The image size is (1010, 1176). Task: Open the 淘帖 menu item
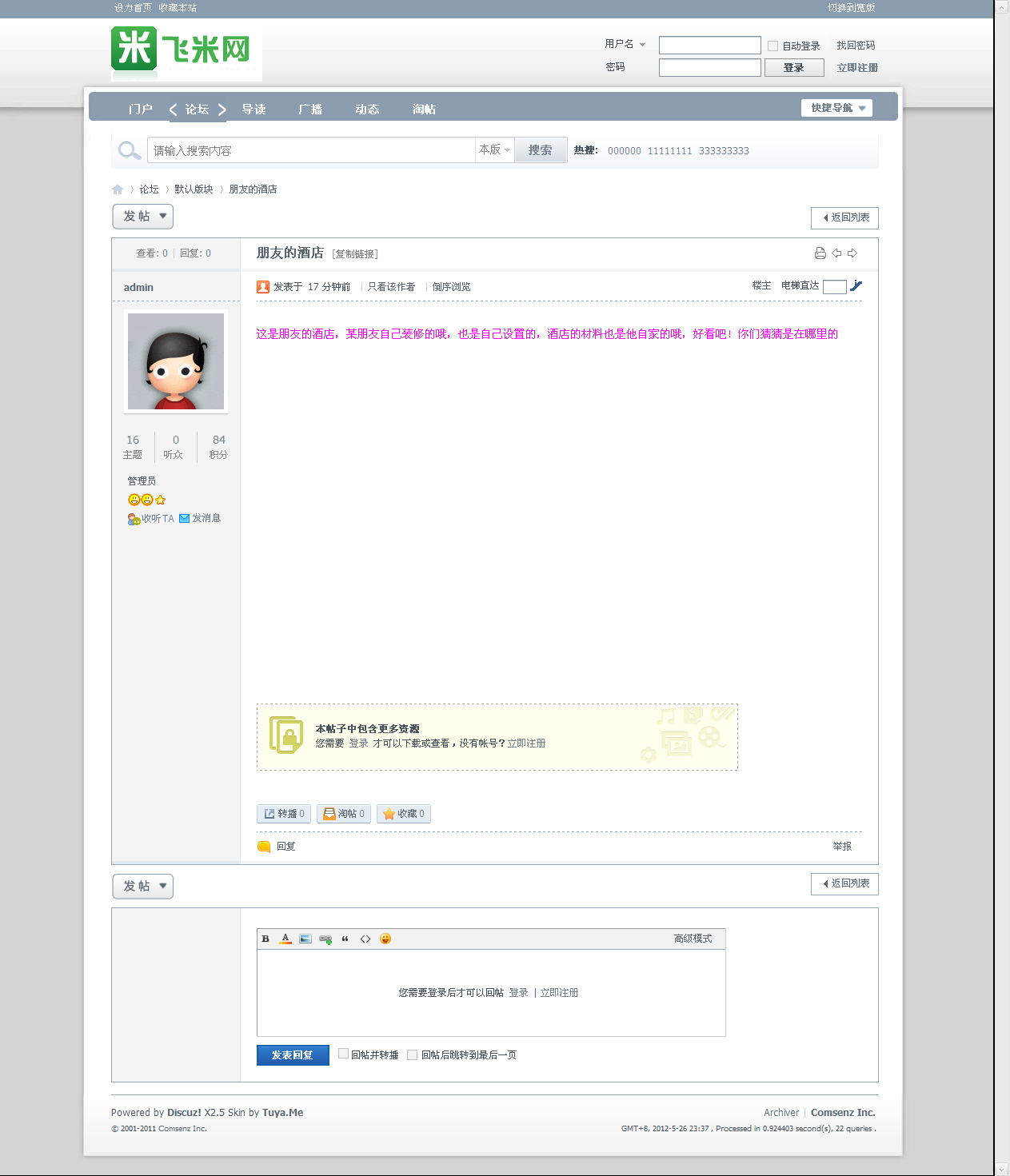425,109
